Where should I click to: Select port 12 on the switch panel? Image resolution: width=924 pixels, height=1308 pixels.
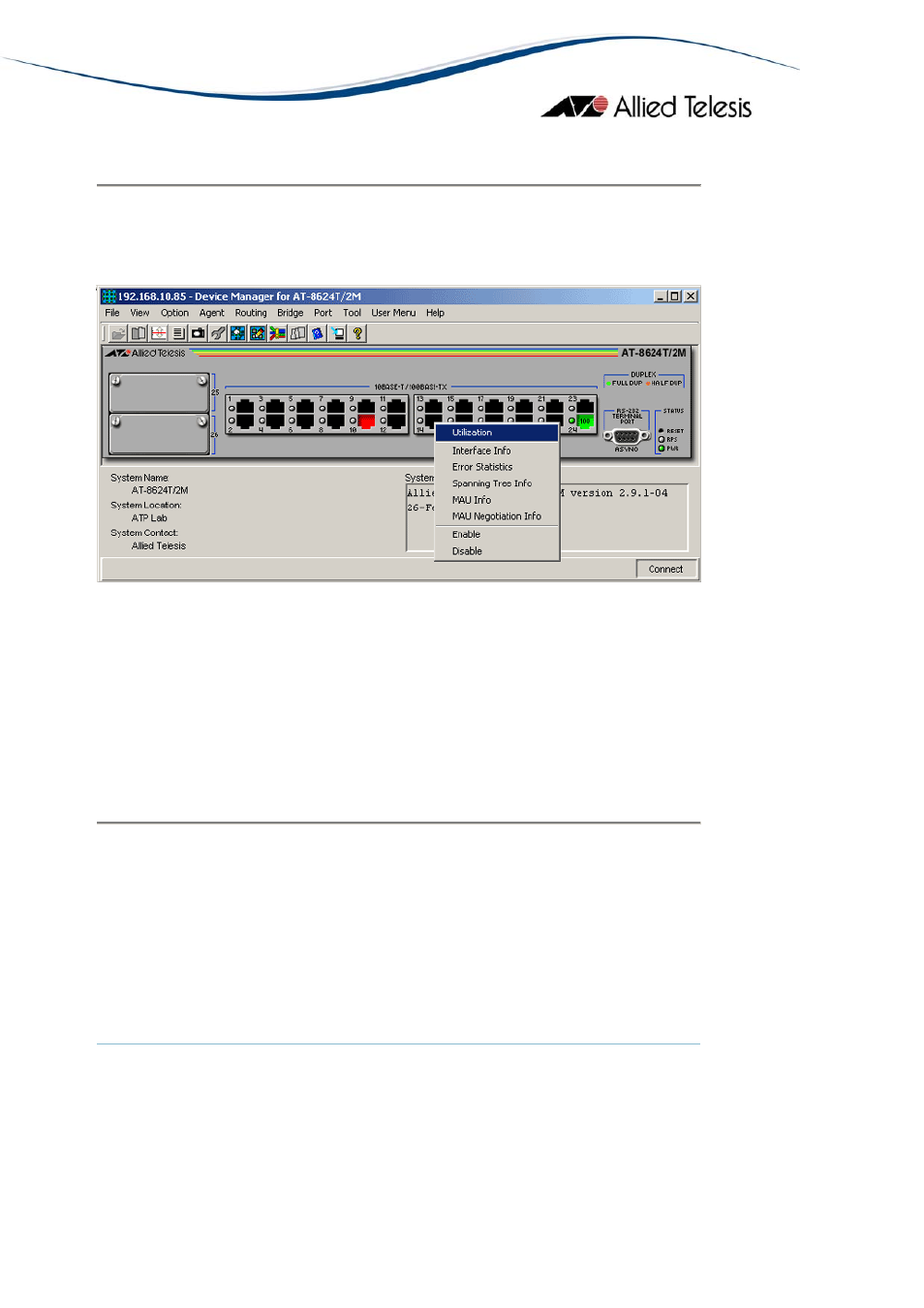point(396,421)
